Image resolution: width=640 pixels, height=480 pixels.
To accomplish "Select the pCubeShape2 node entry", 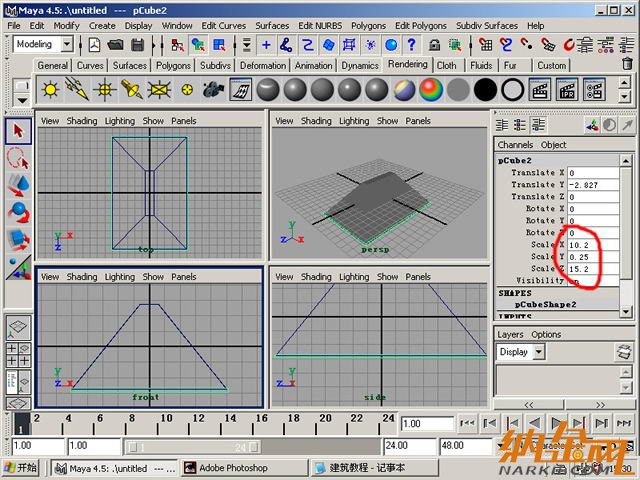I will [x=545, y=304].
